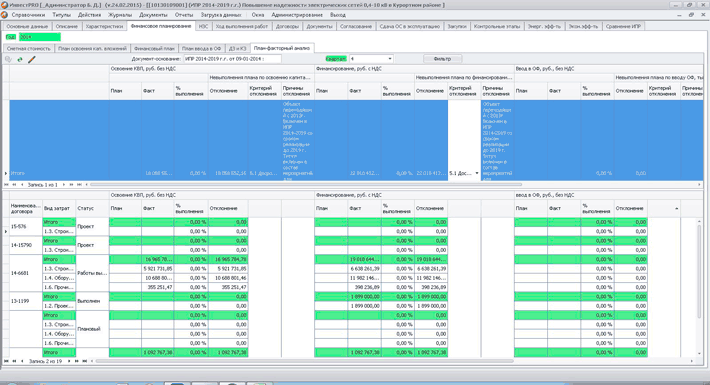The height and width of the screenshot is (385, 710).
Task: Go to previous record in lower grid navigator
Action: coord(22,361)
